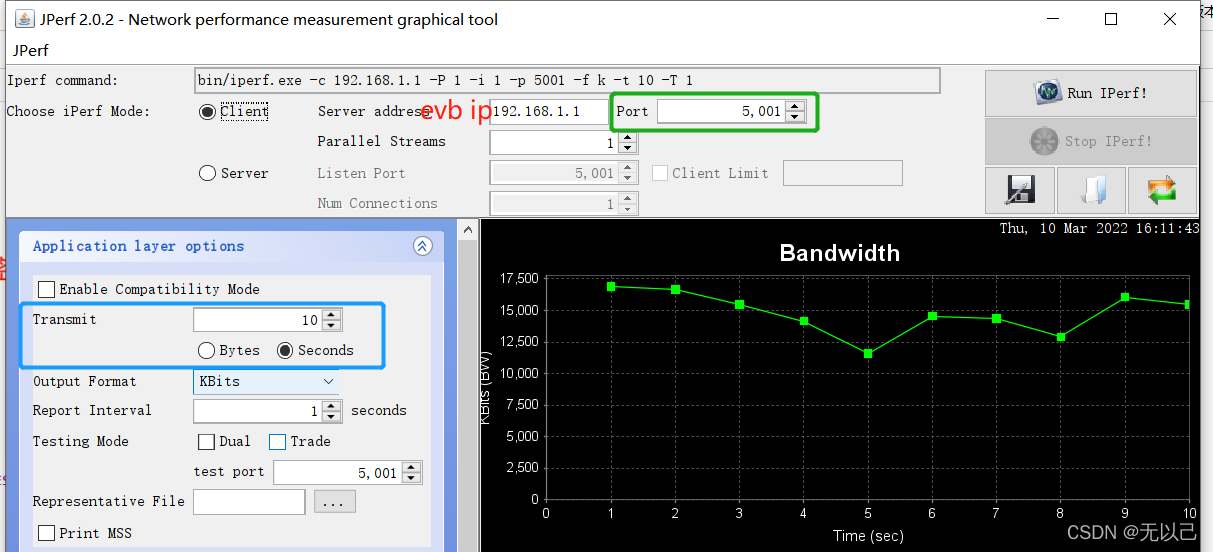Click the Bandwidth chart title
Screen dimensions: 1213x552
coord(840,253)
